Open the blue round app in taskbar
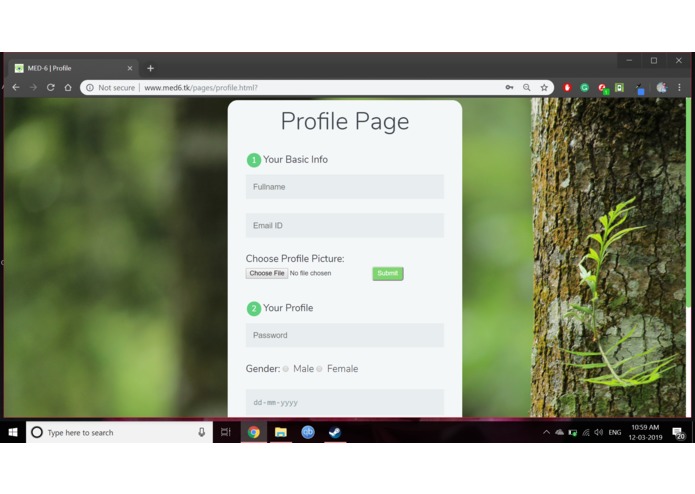695x494 pixels. (x=308, y=432)
